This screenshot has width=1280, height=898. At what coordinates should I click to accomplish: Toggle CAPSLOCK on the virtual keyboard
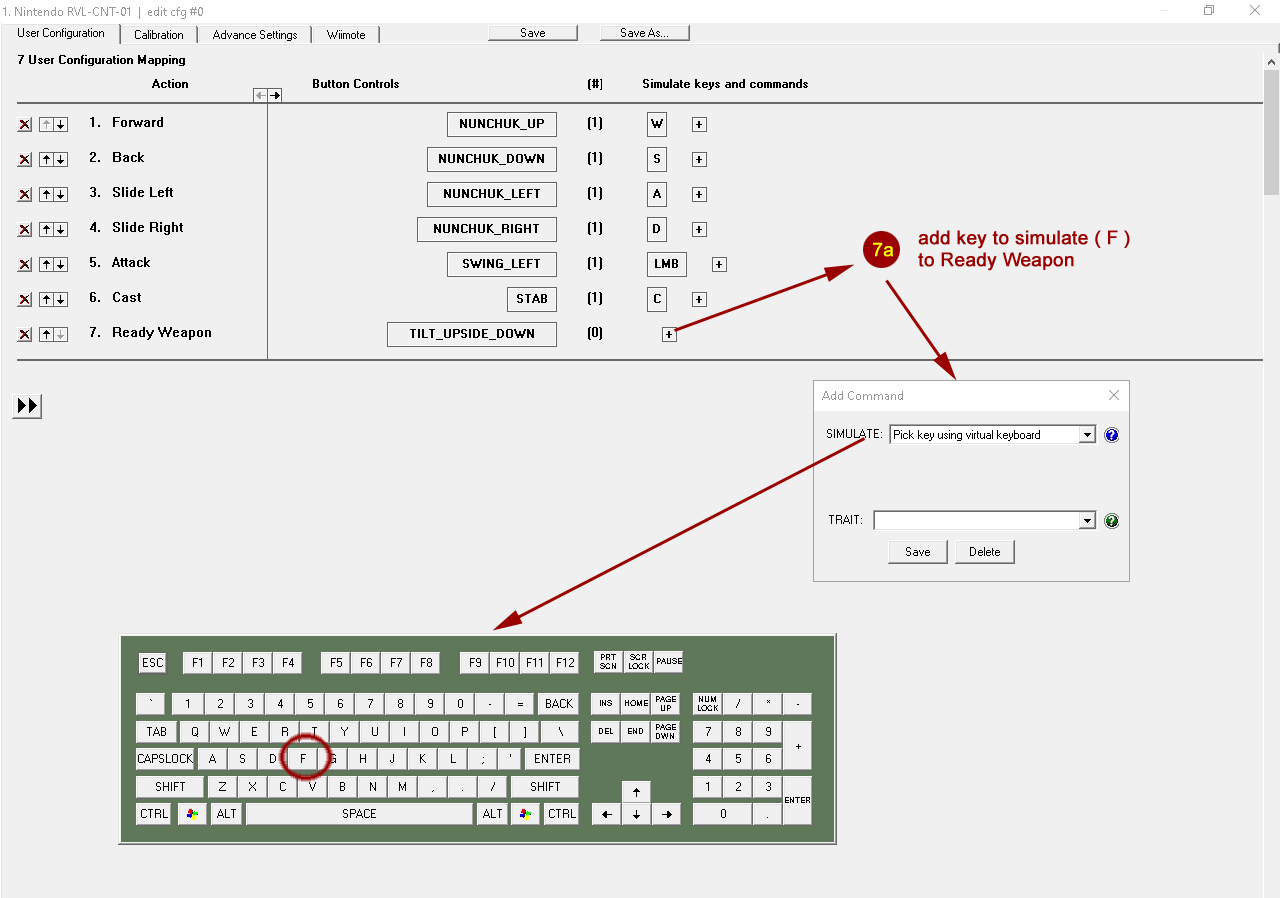(165, 759)
